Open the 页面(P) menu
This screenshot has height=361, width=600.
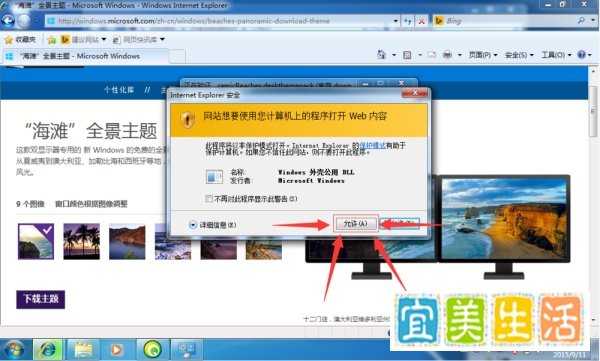(483, 55)
